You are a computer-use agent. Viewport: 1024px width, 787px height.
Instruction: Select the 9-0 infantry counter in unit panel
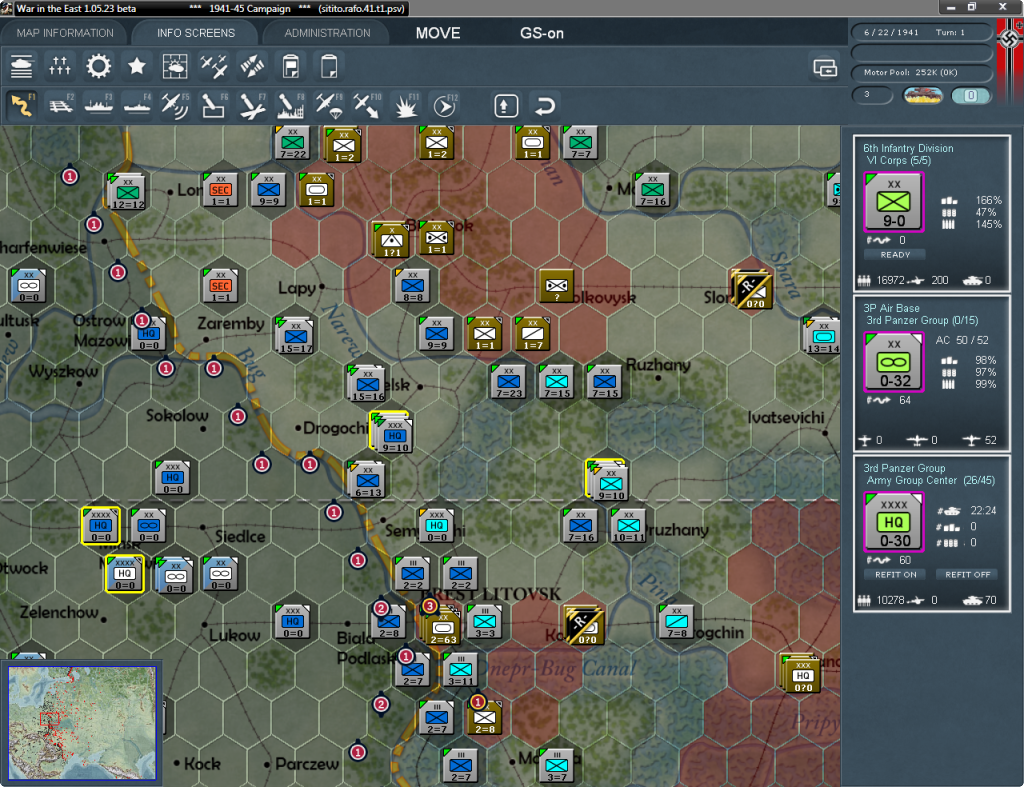click(x=893, y=202)
